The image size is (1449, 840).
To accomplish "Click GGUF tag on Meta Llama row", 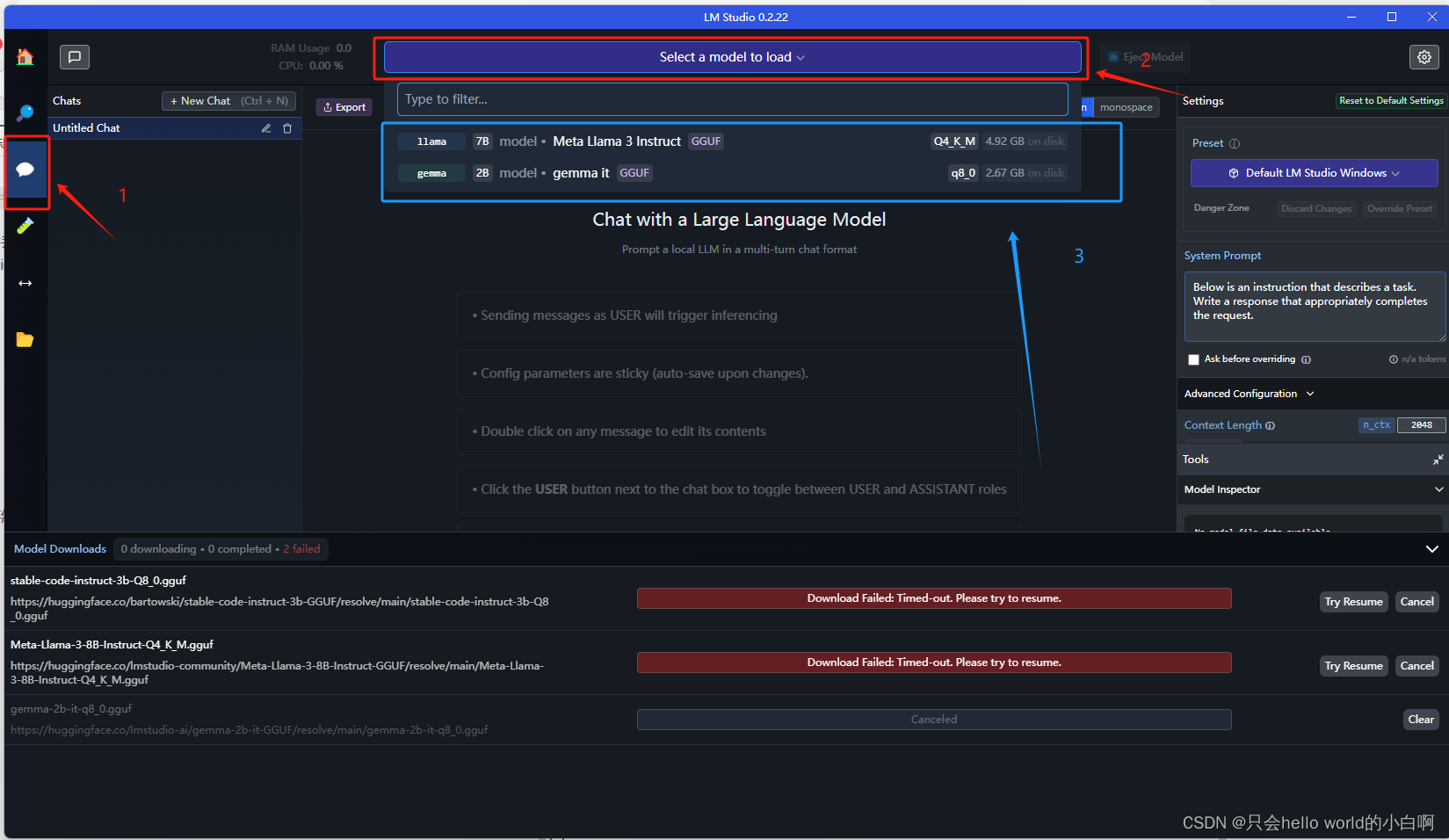I will click(x=706, y=141).
